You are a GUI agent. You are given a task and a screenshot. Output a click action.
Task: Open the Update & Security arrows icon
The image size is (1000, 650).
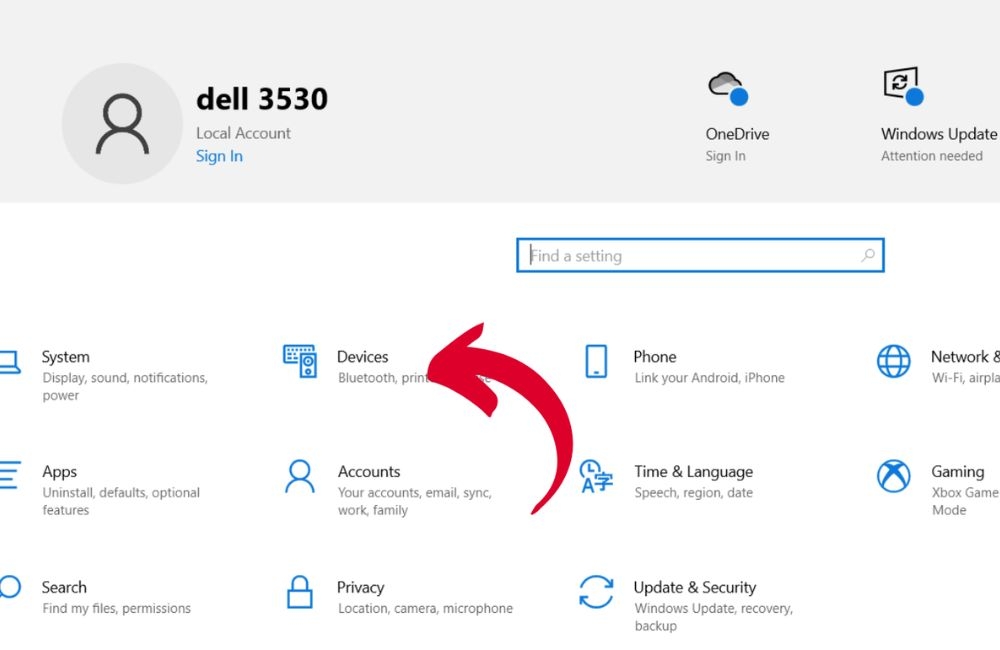point(596,592)
